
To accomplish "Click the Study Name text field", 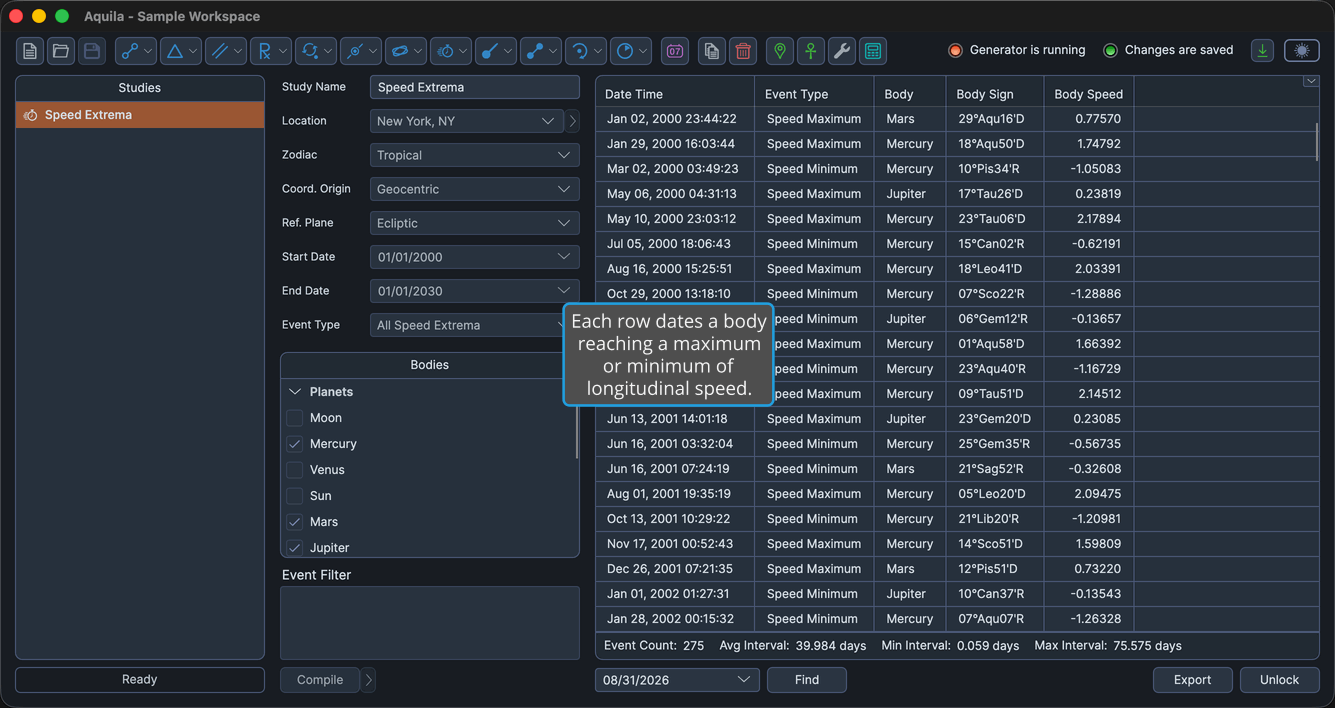I will [x=475, y=87].
